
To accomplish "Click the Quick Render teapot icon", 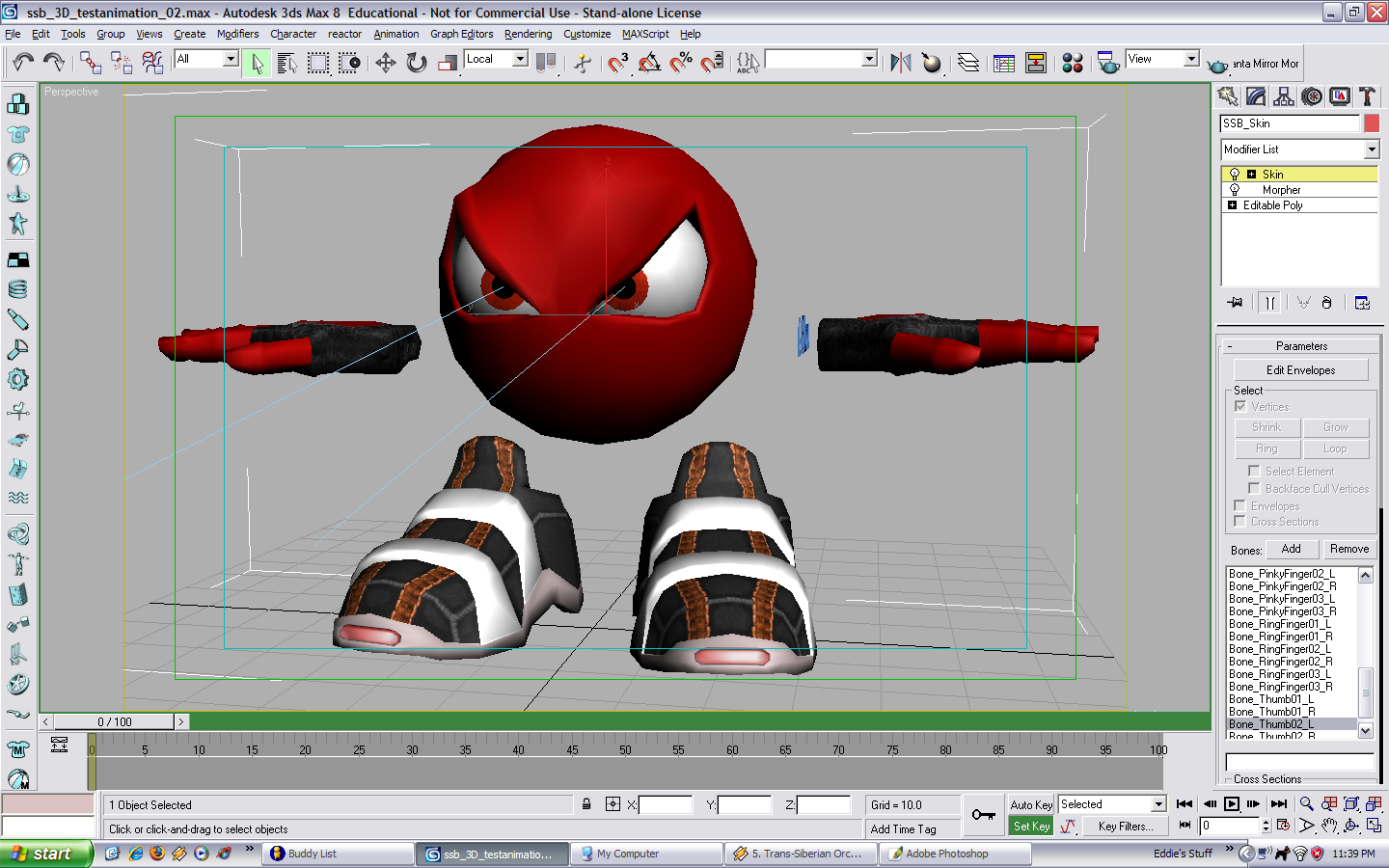I will coord(1217,65).
